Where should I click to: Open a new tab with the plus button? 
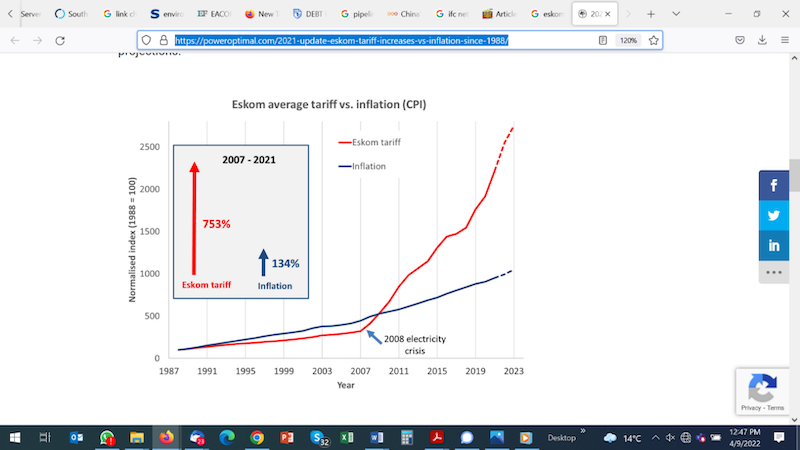coord(651,14)
